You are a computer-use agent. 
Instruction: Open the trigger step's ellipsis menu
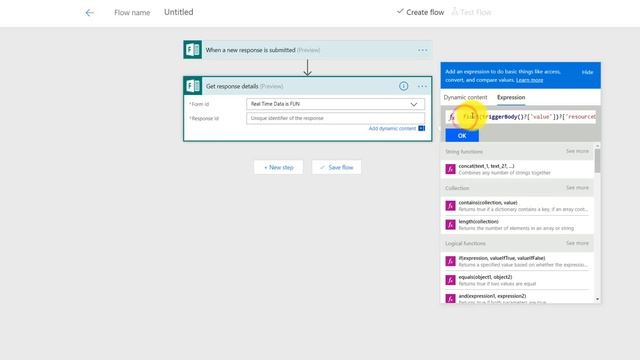click(422, 50)
